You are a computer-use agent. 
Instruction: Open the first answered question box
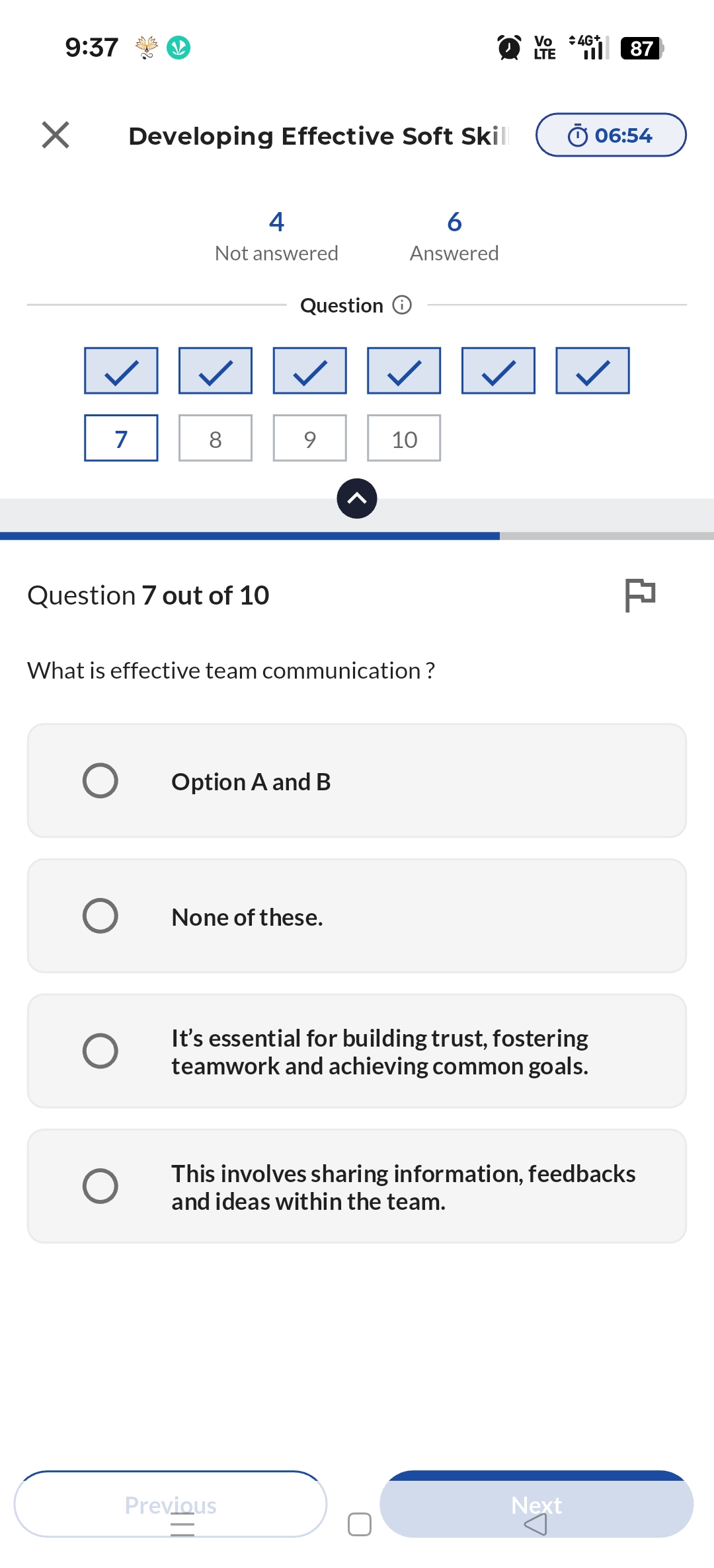[121, 371]
